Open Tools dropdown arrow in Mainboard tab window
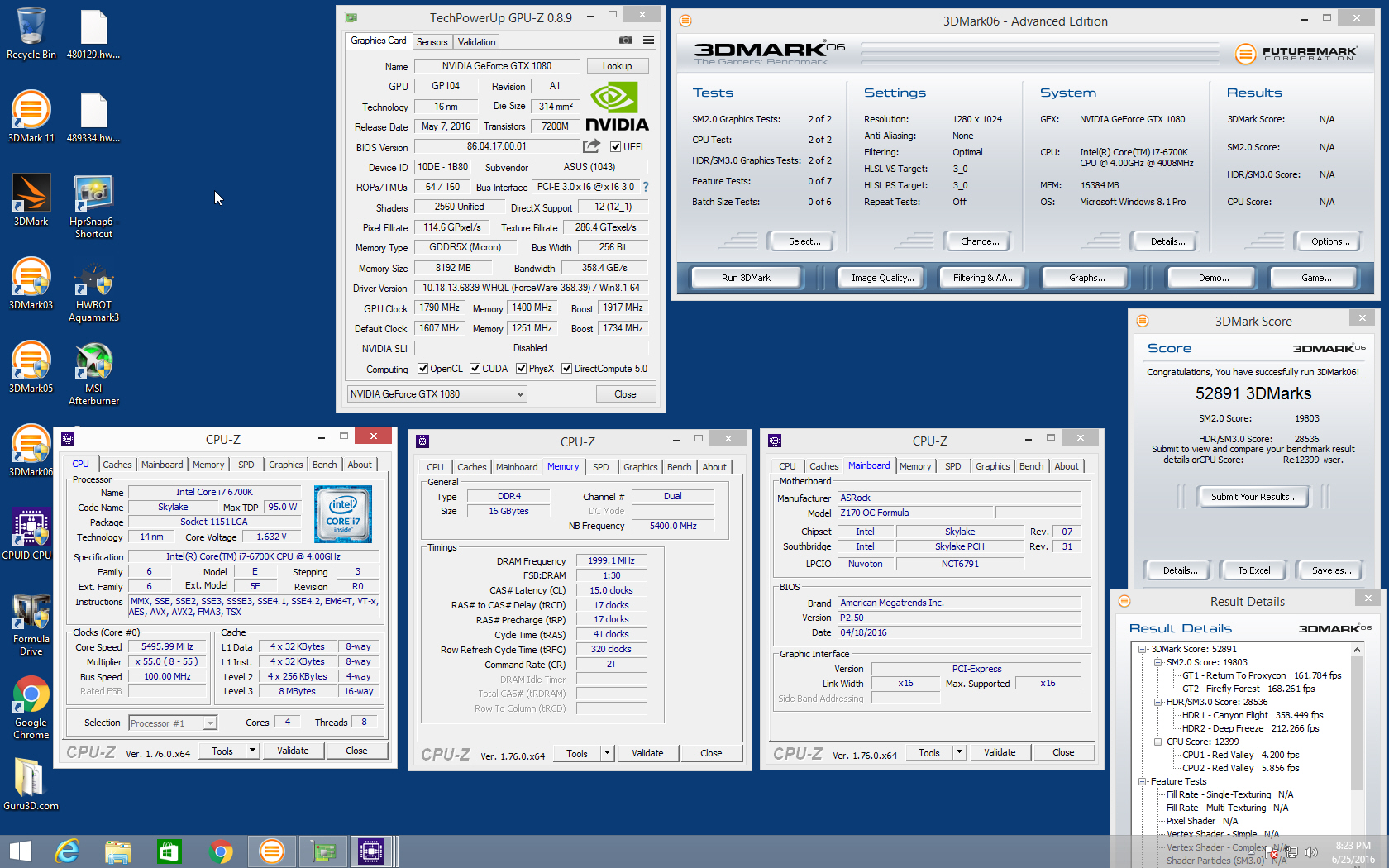The width and height of the screenshot is (1389, 868). [960, 752]
